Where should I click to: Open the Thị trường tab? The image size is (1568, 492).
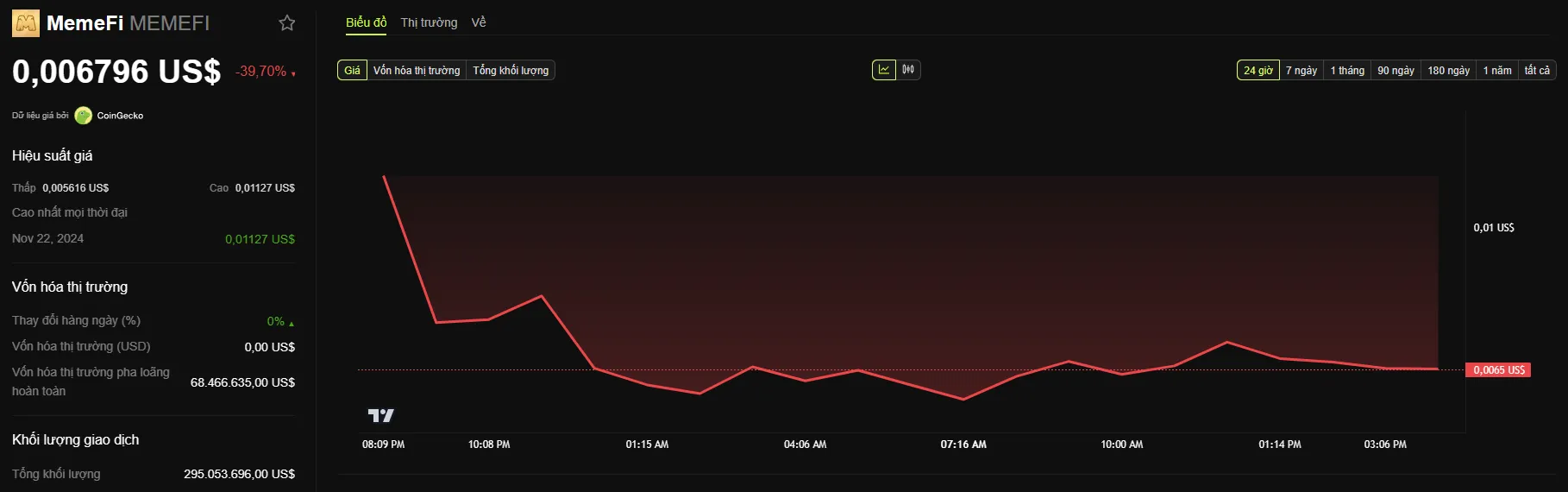[x=429, y=22]
